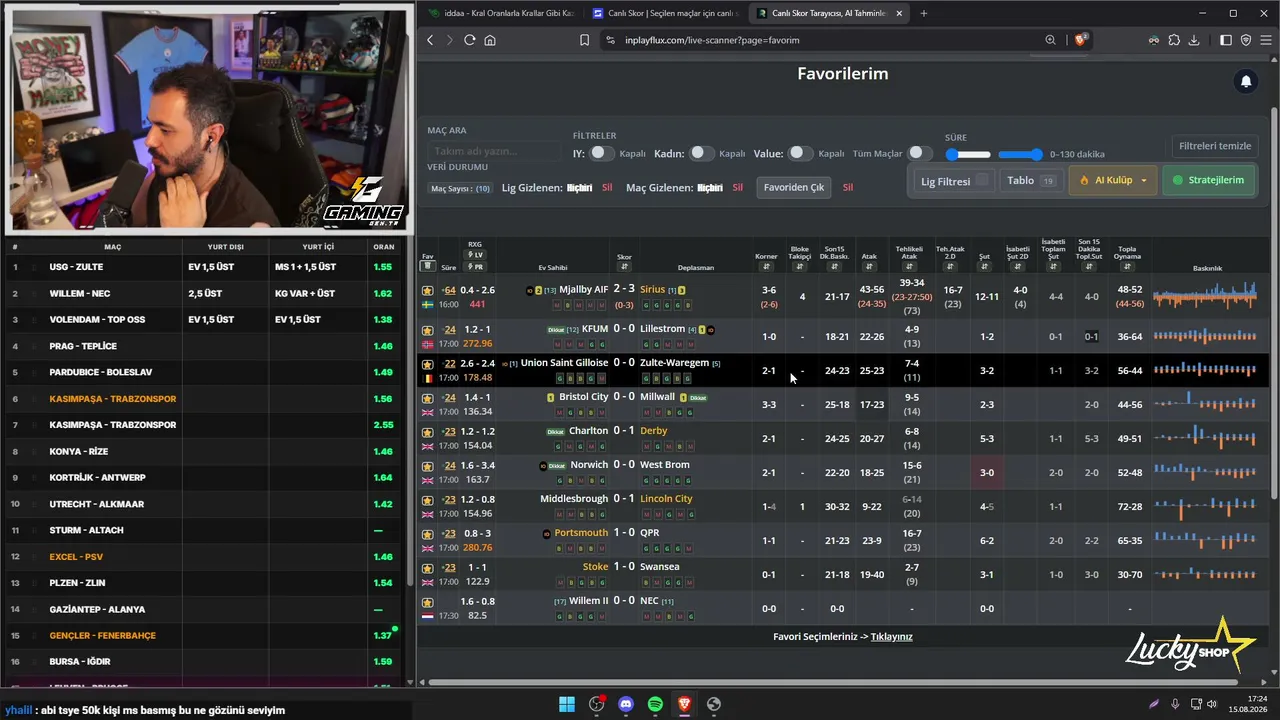This screenshot has height=720, width=1280.
Task: Sort the Atak column
Action: 869,267
